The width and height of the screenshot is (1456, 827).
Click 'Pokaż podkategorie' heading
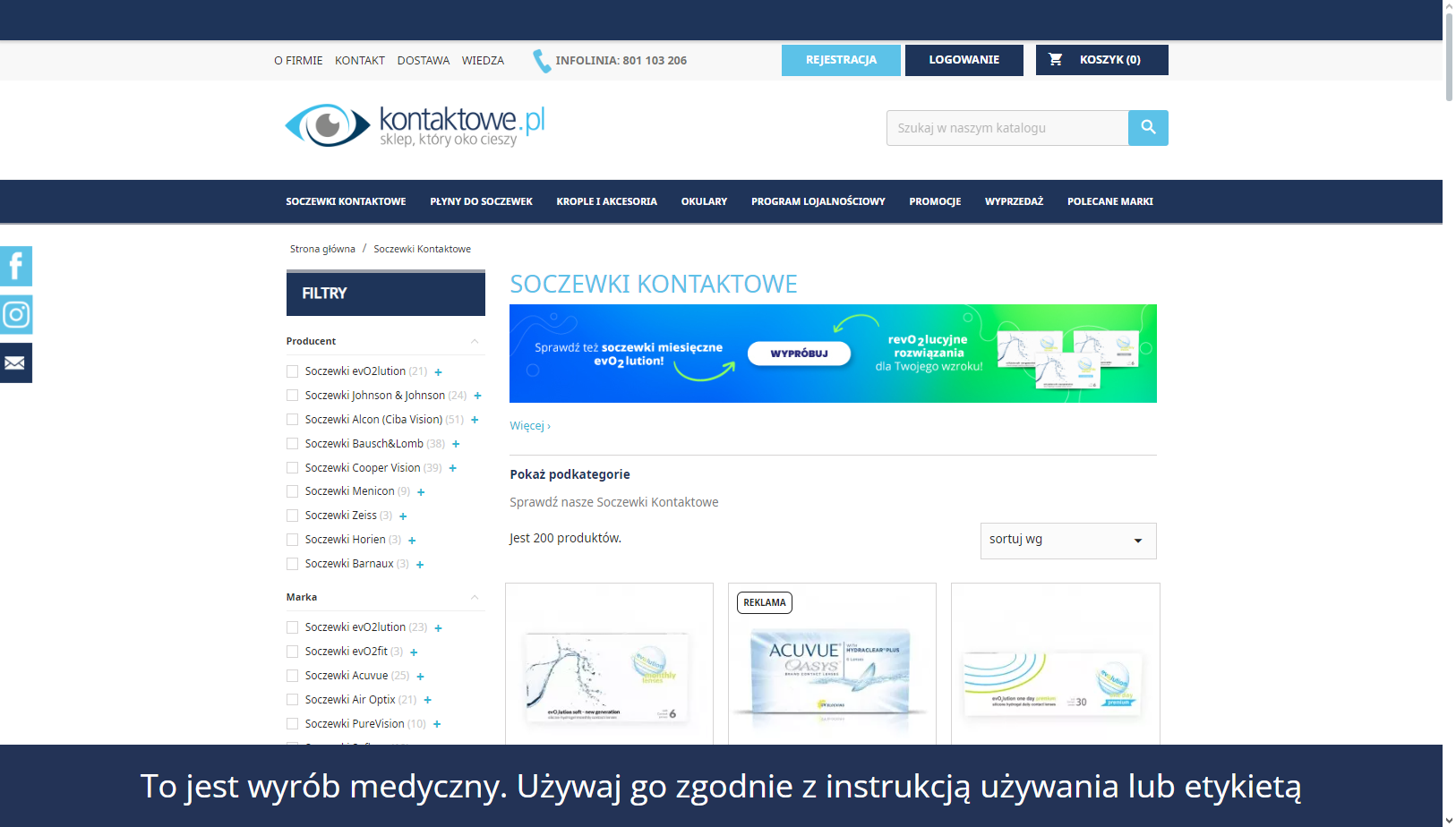(570, 474)
